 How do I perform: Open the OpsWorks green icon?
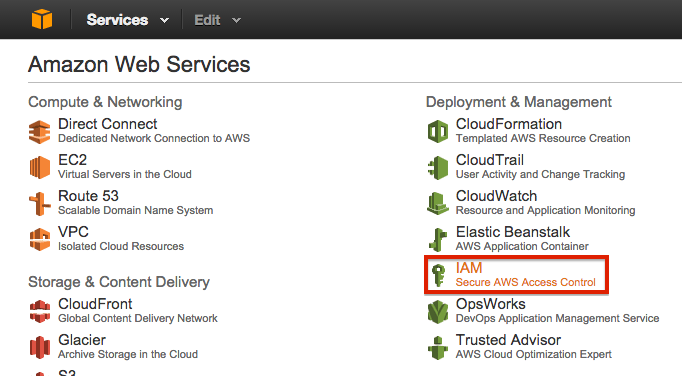(438, 312)
